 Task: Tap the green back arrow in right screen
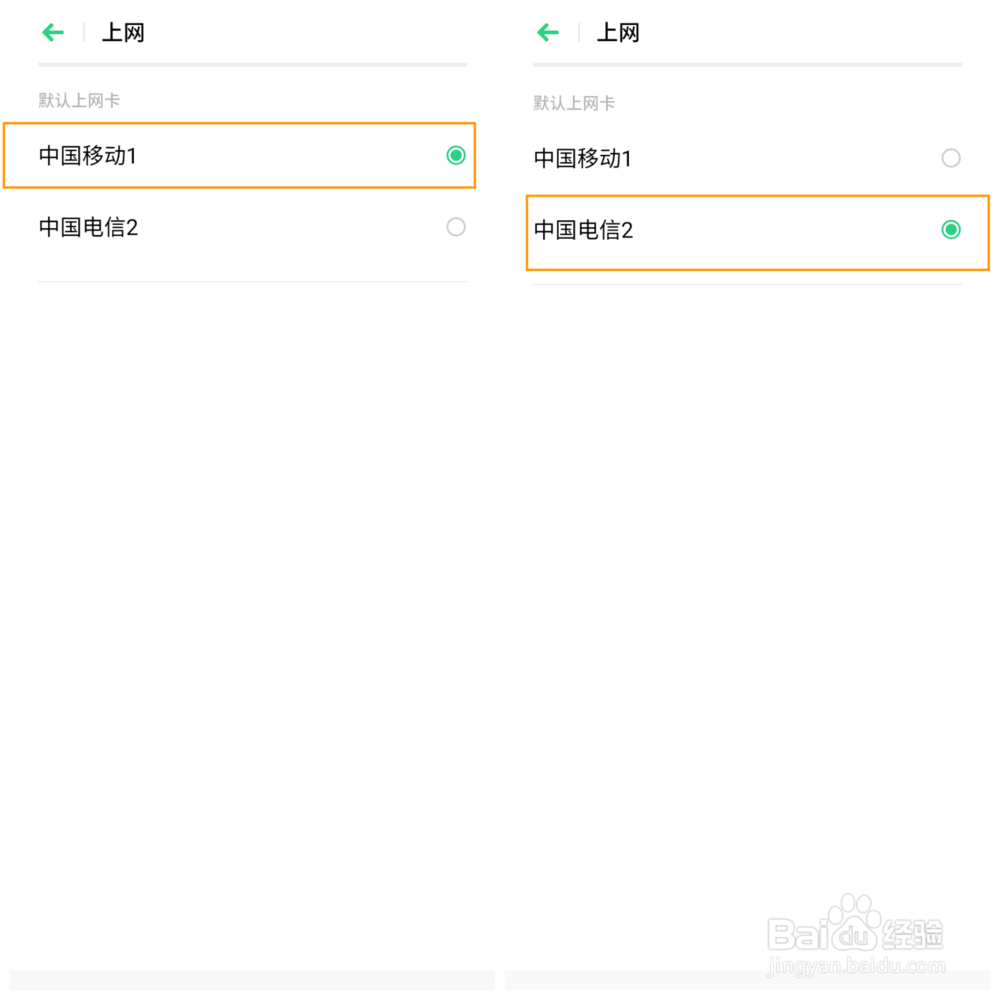tap(548, 33)
